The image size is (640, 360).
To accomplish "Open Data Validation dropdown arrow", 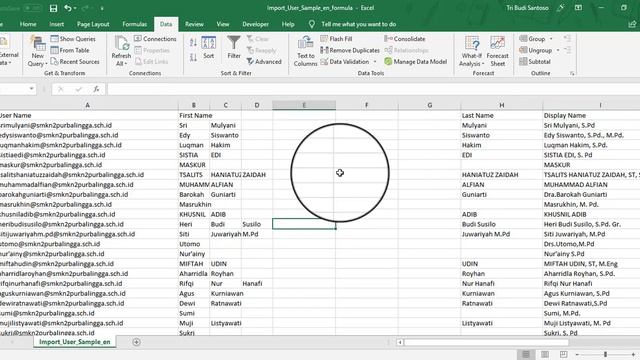I will coord(375,62).
